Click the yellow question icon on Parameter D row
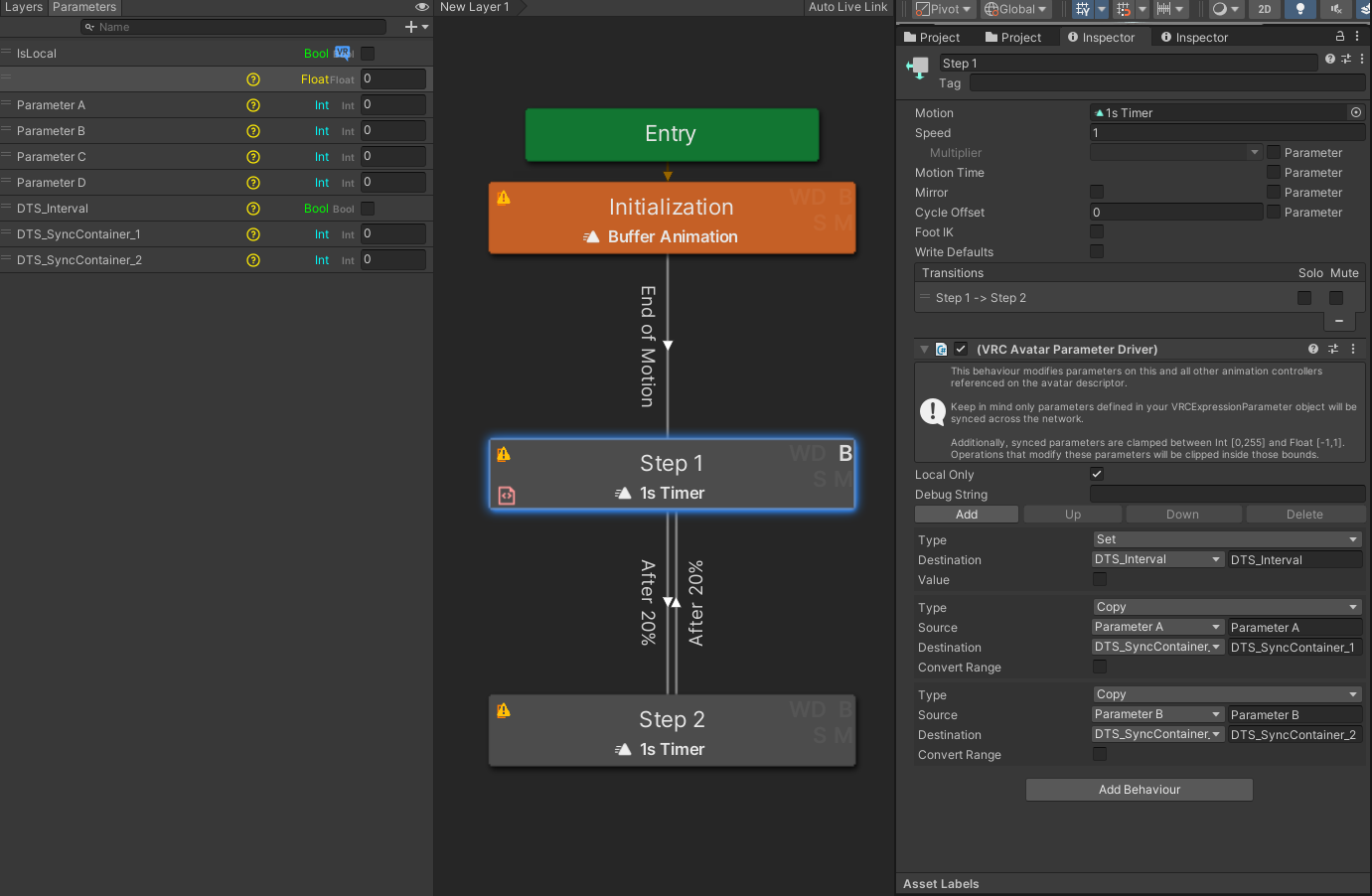Screen dimensions: 1372x896 [x=253, y=183]
